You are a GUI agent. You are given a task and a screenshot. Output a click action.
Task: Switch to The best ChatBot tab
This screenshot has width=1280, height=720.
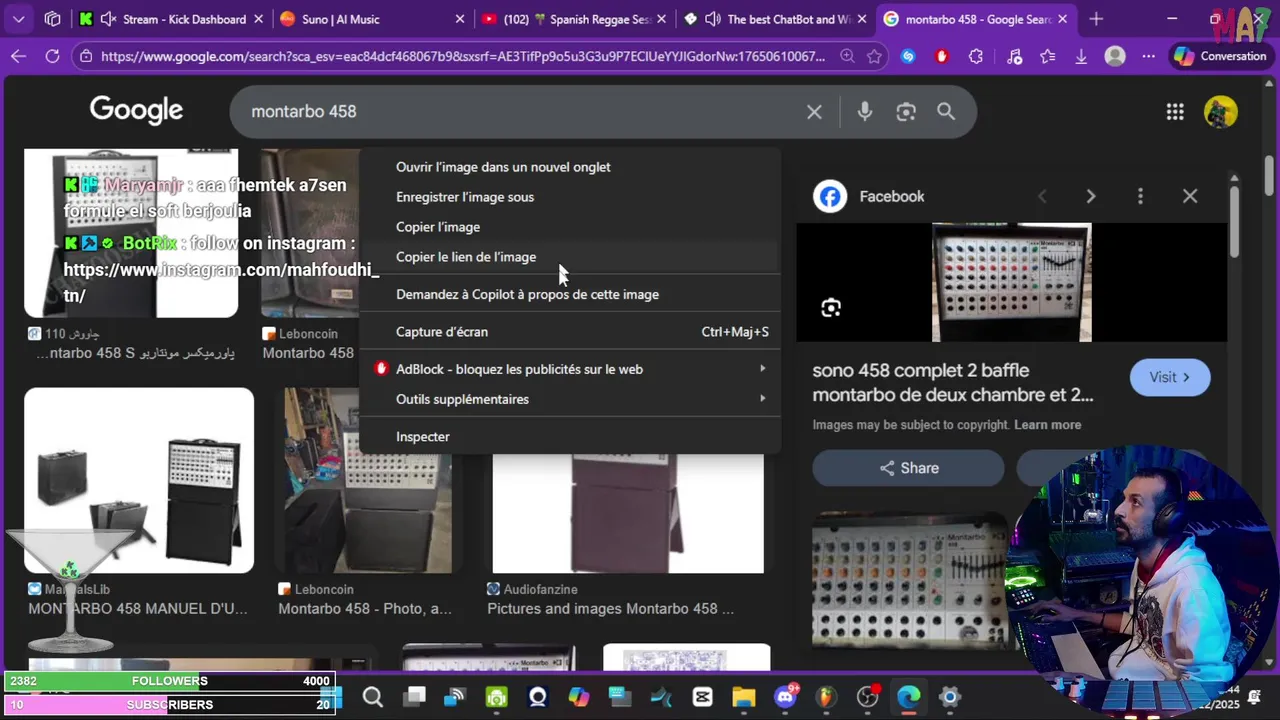(774, 19)
